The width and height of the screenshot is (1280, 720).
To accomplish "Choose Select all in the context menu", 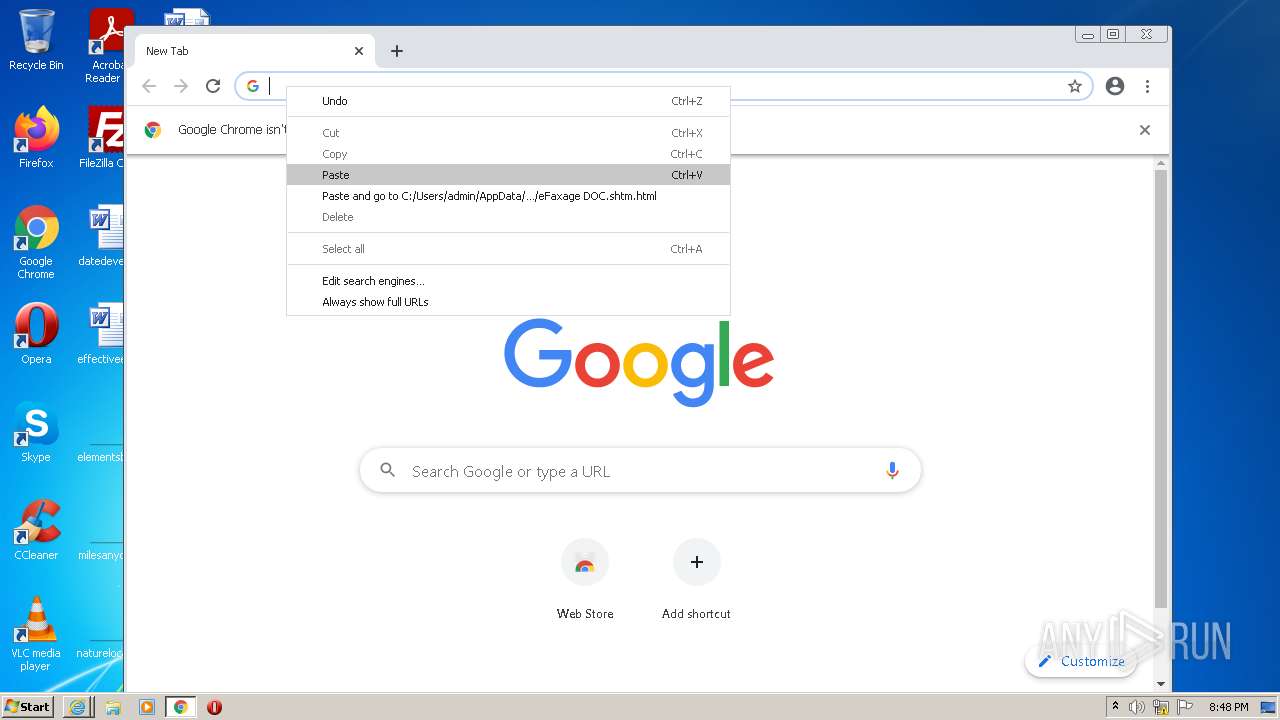I will [x=508, y=249].
